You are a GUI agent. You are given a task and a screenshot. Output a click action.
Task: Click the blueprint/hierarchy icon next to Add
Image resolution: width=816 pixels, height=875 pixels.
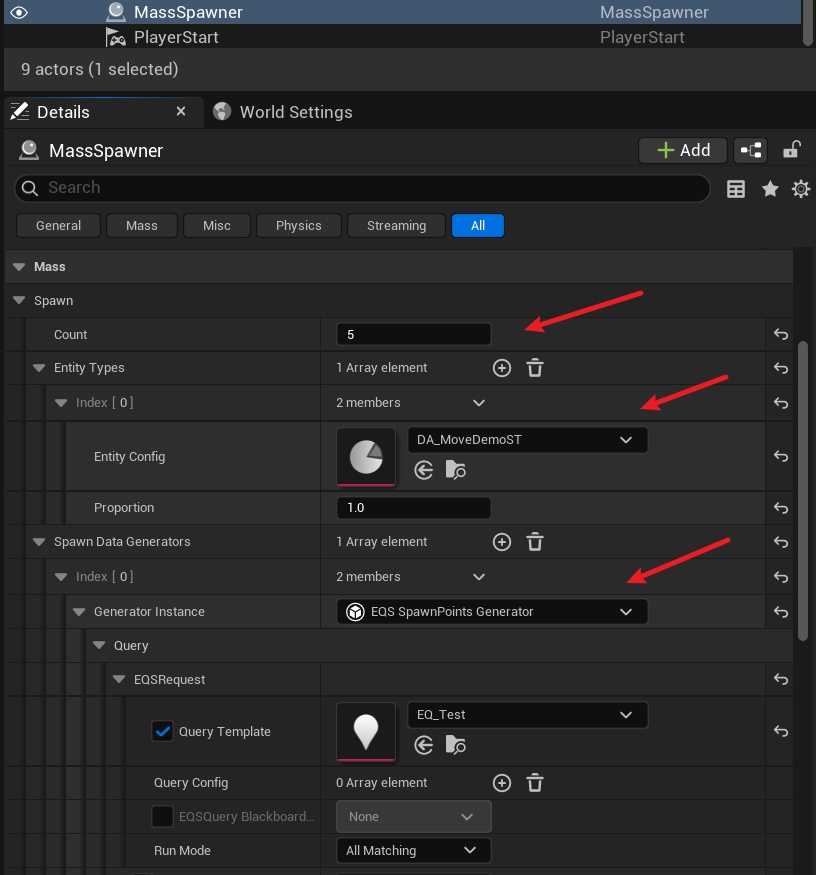point(750,150)
